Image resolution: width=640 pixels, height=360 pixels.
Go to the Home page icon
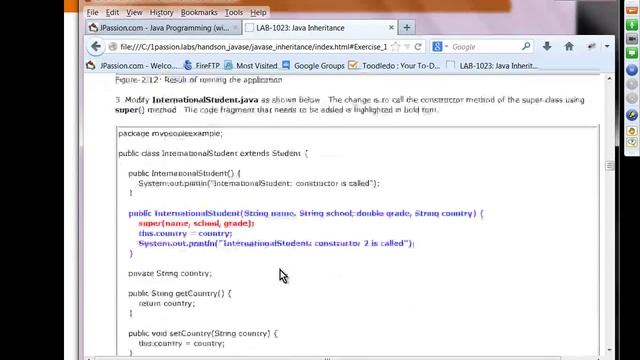click(569, 47)
